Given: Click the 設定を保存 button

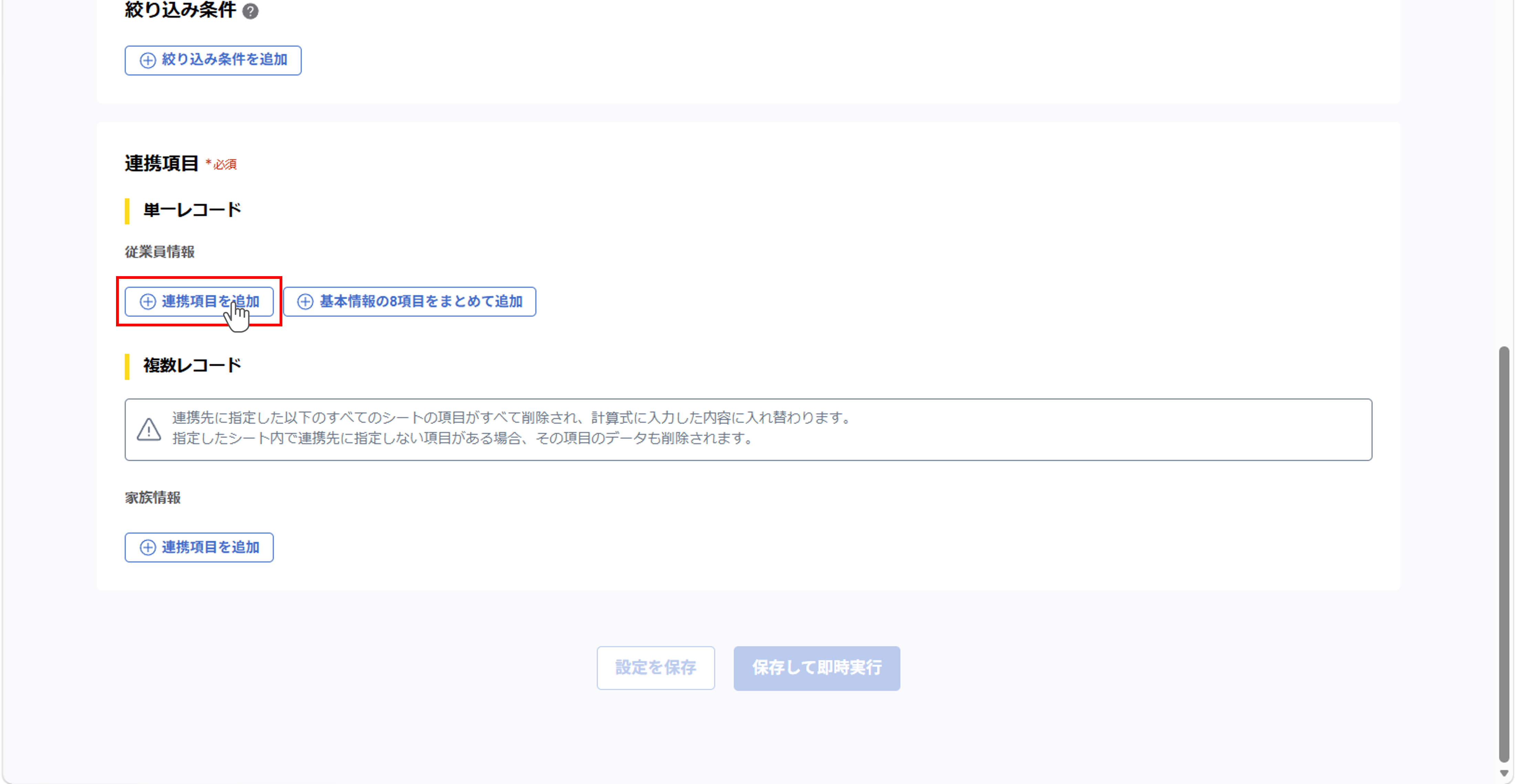Looking at the screenshot, I should pyautogui.click(x=656, y=668).
